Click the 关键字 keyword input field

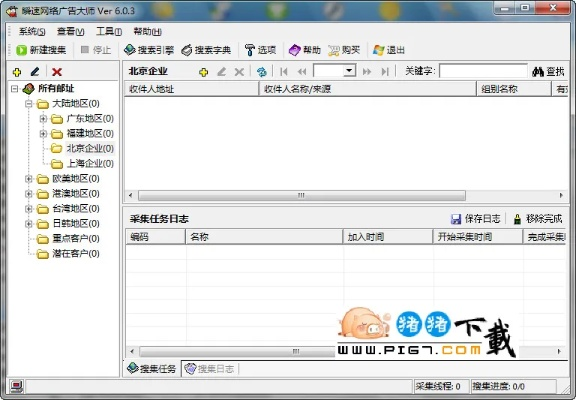tap(483, 71)
